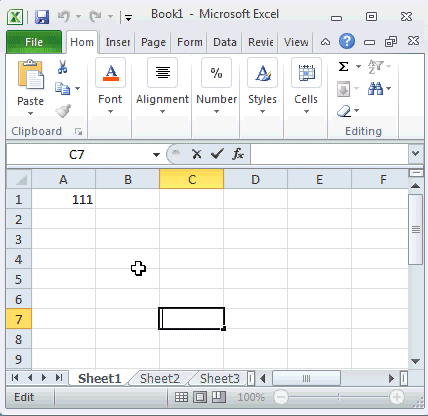Open the File tab

coord(34,42)
